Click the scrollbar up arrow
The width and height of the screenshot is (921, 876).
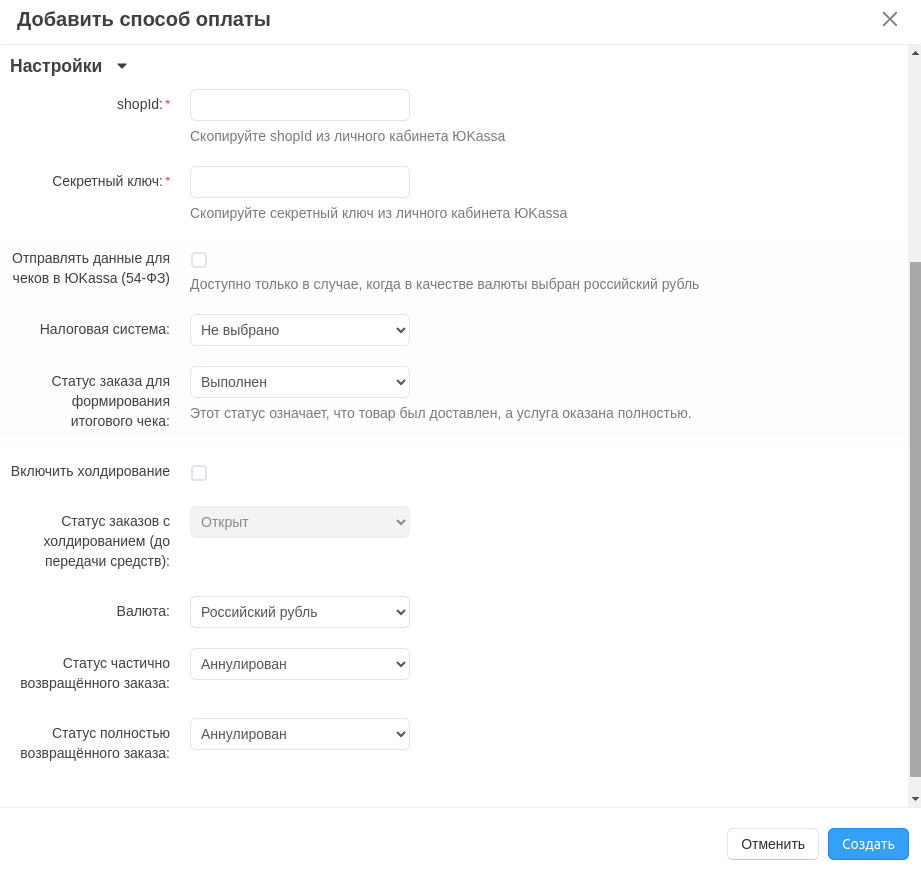915,52
